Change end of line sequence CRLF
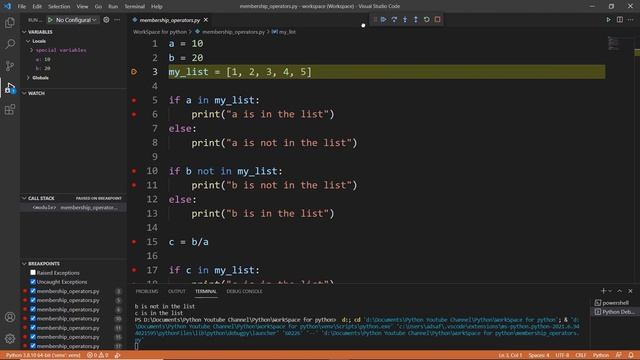Image resolution: width=640 pixels, height=360 pixels. click(x=580, y=355)
